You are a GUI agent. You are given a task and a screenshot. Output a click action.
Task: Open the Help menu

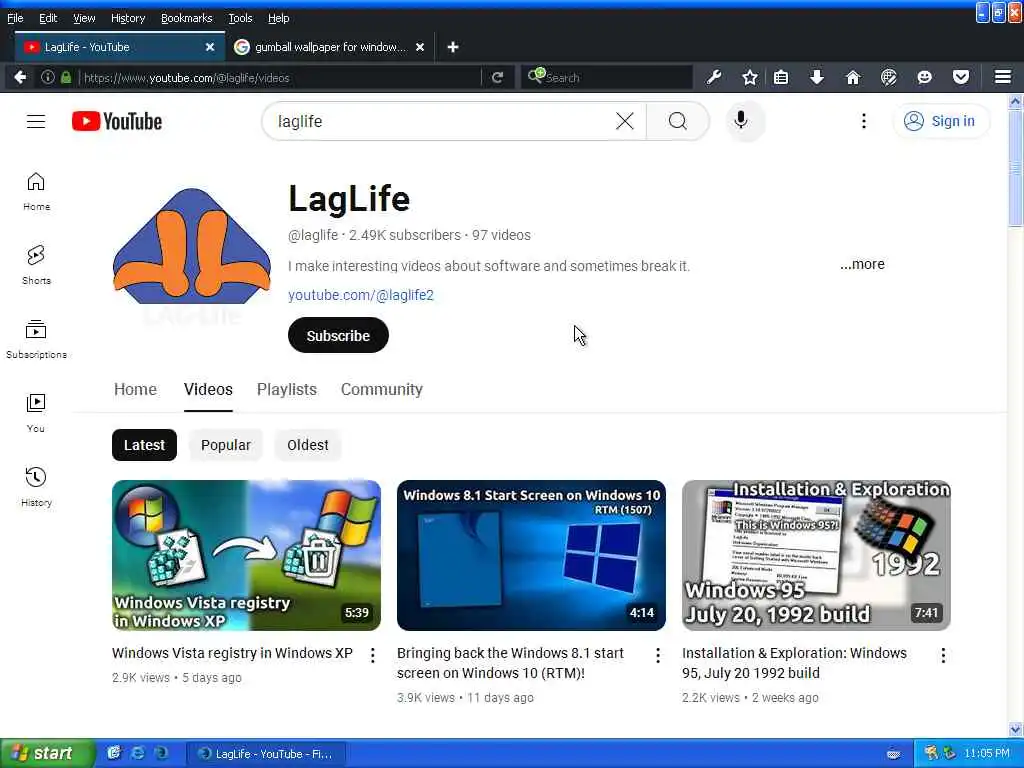coord(278,18)
